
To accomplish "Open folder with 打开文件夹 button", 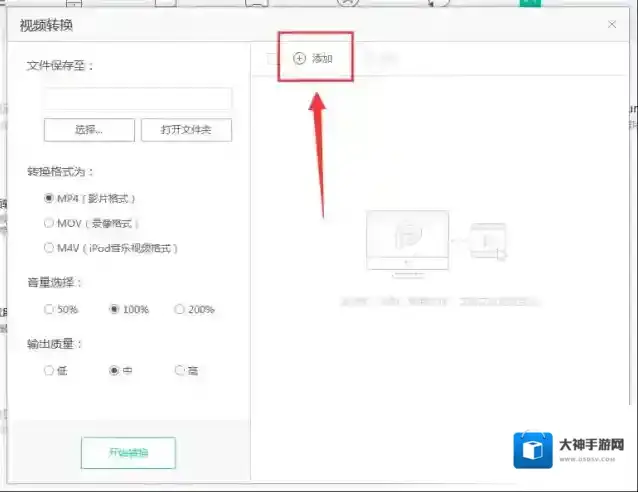I will [186, 130].
